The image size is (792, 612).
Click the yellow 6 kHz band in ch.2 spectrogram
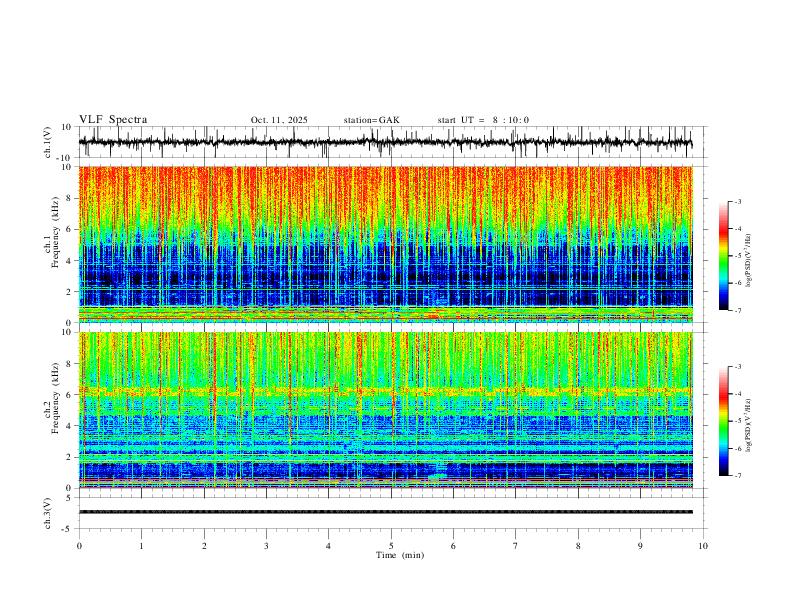click(x=386, y=391)
